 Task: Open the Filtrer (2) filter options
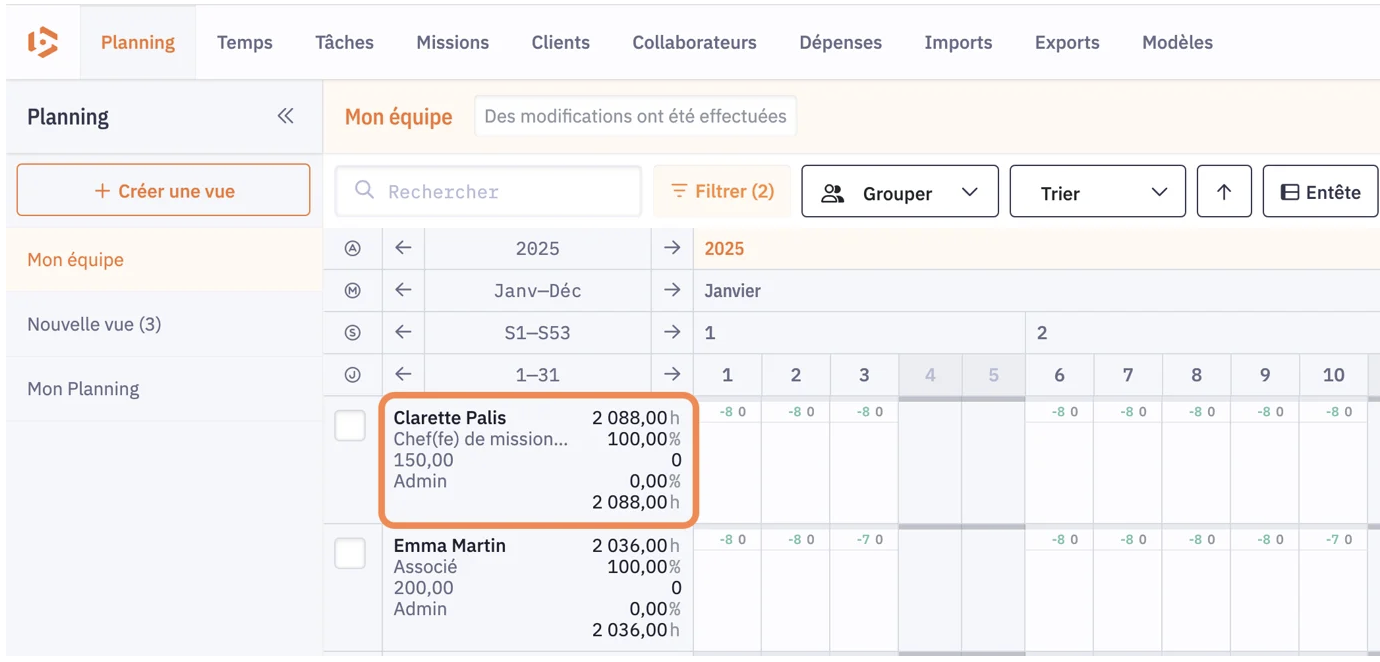(x=722, y=191)
